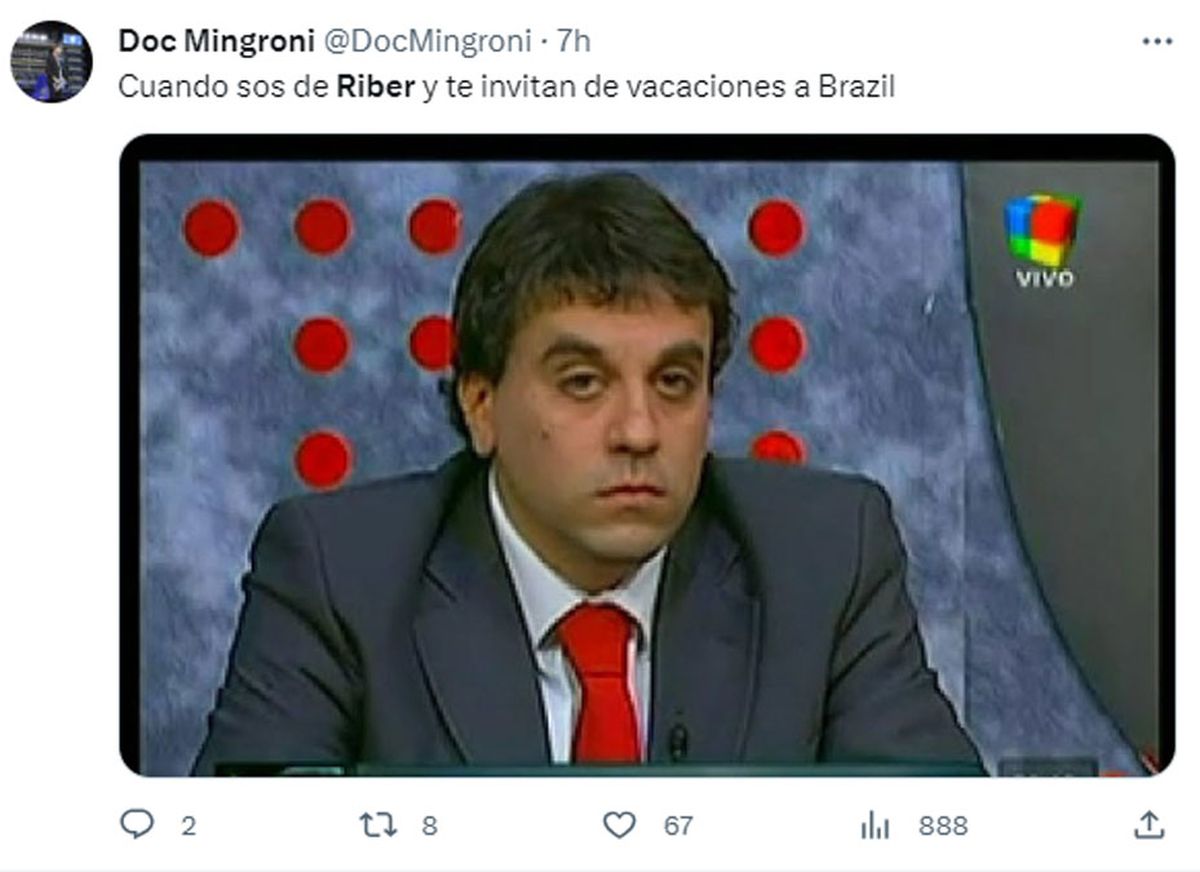The height and width of the screenshot is (872, 1200).
Task: Click the retweet count 8
Action: (429, 826)
